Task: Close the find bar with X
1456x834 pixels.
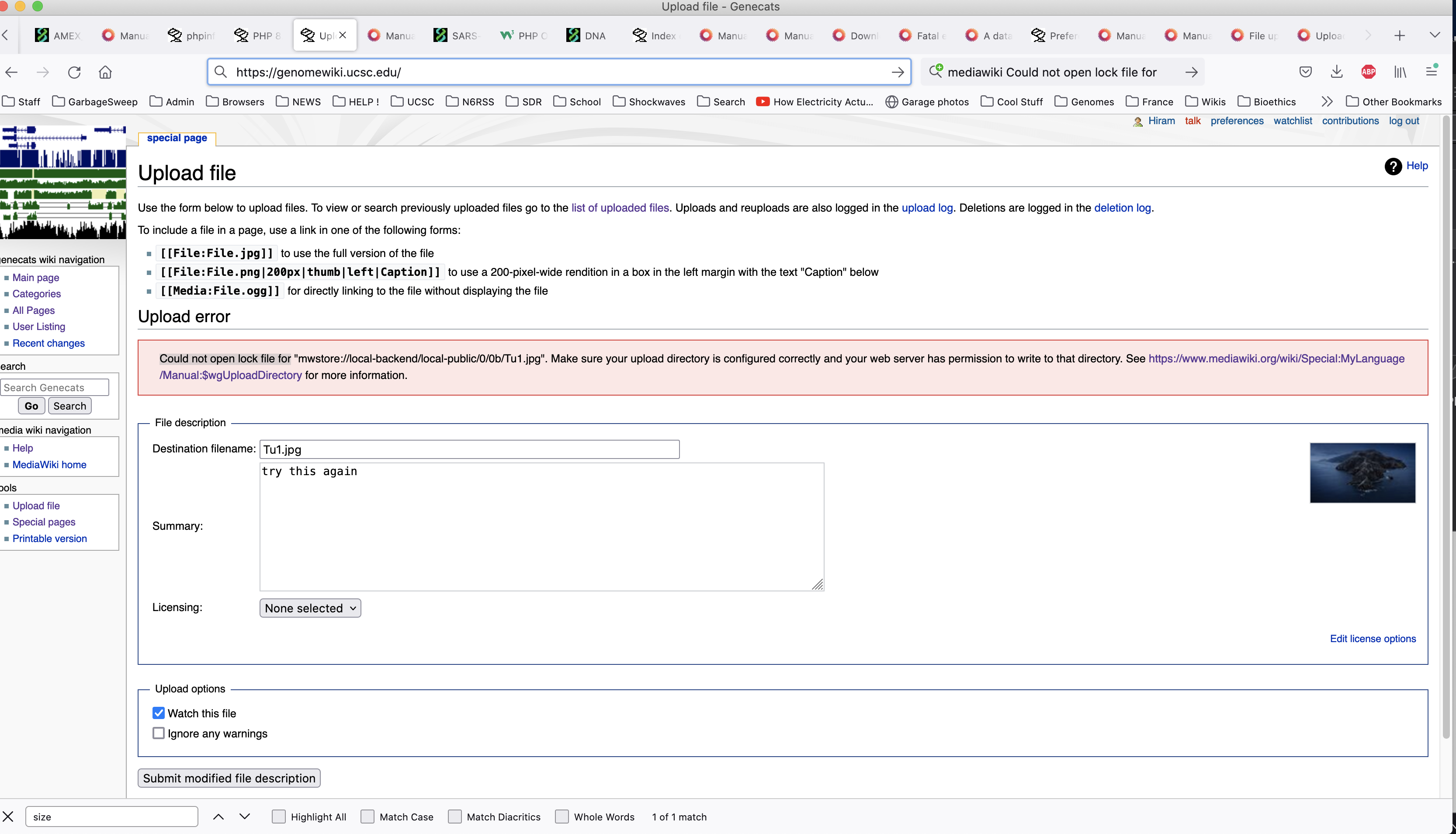Action: 8,816
